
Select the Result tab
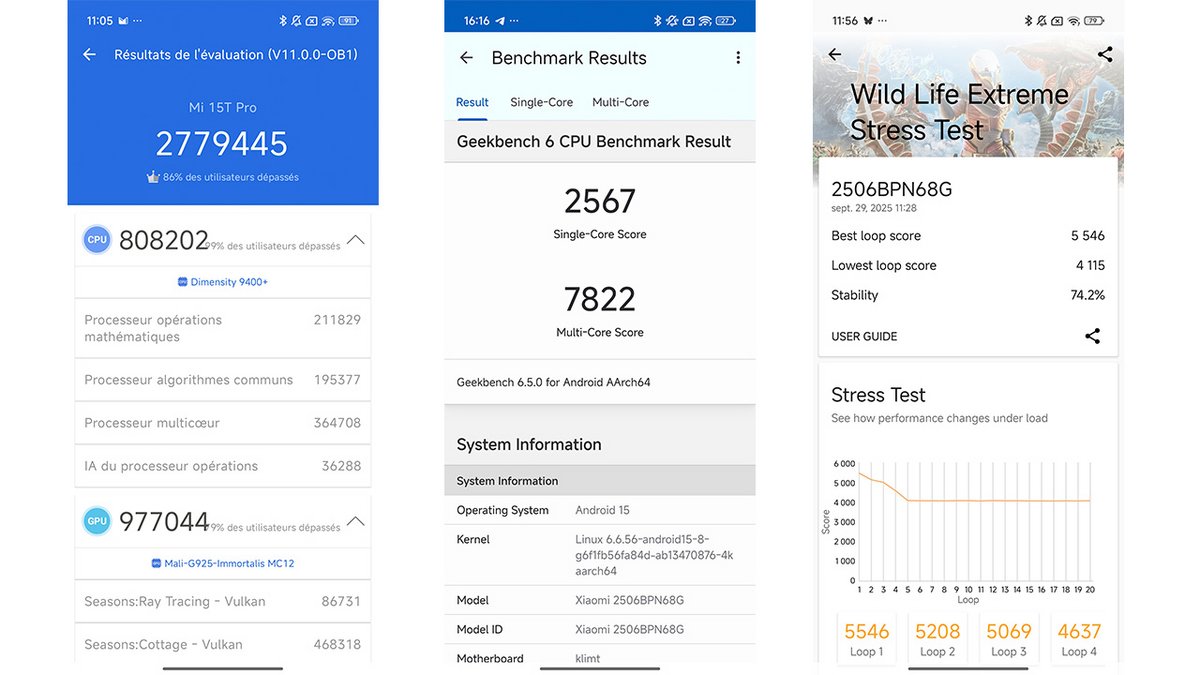click(472, 102)
